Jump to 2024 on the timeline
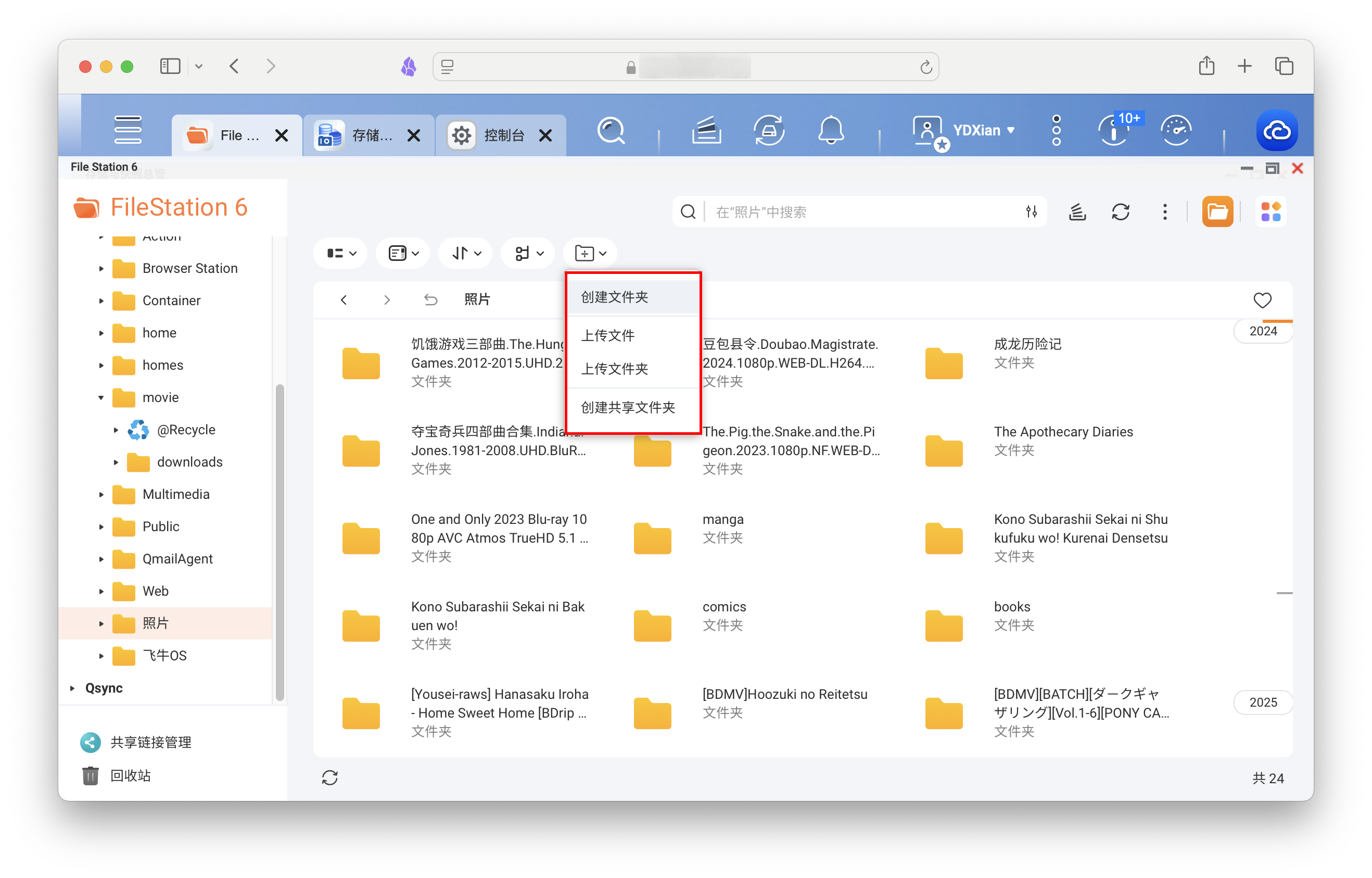 pos(1263,331)
